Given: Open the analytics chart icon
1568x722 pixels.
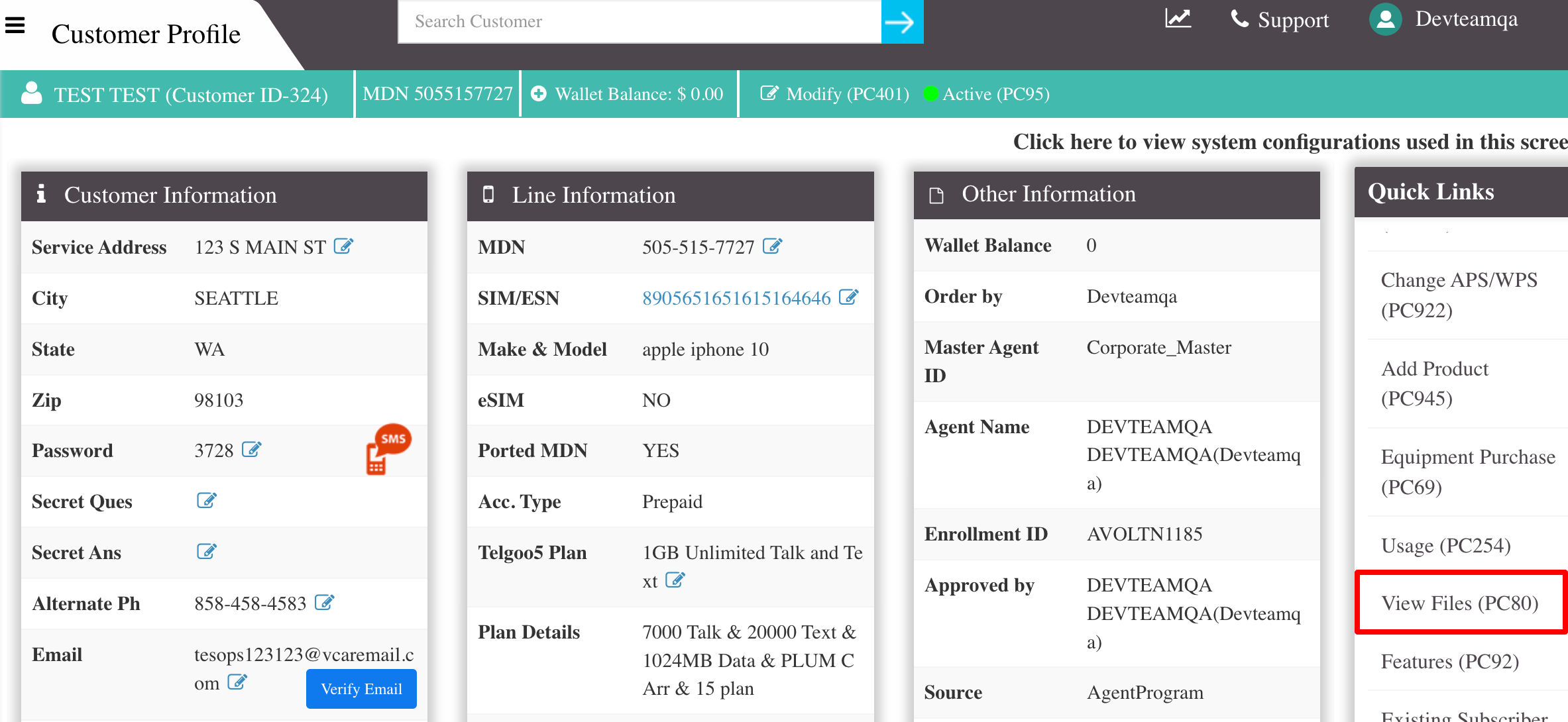Looking at the screenshot, I should 1178,19.
